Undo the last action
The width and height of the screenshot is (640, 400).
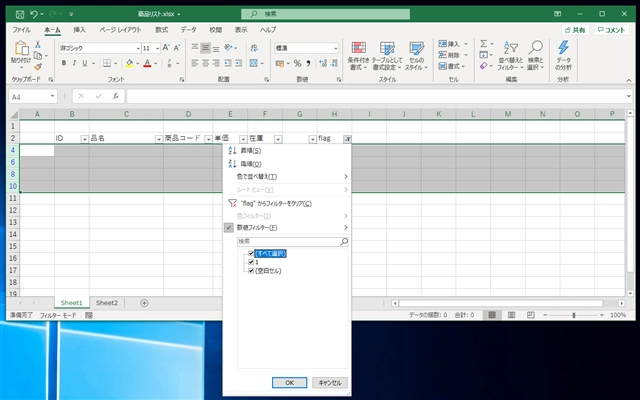tap(34, 14)
